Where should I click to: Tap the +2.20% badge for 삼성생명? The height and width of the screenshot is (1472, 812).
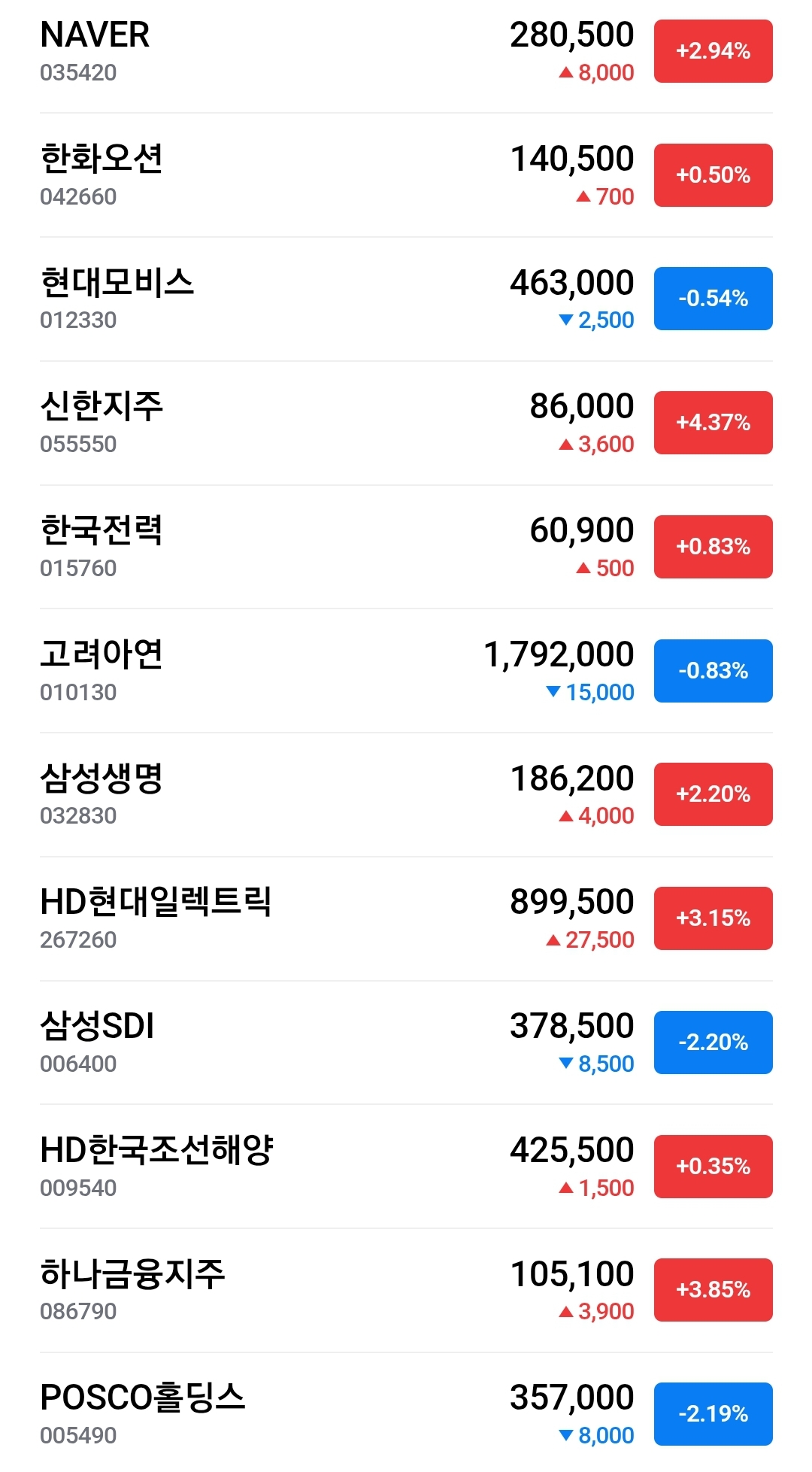(713, 794)
